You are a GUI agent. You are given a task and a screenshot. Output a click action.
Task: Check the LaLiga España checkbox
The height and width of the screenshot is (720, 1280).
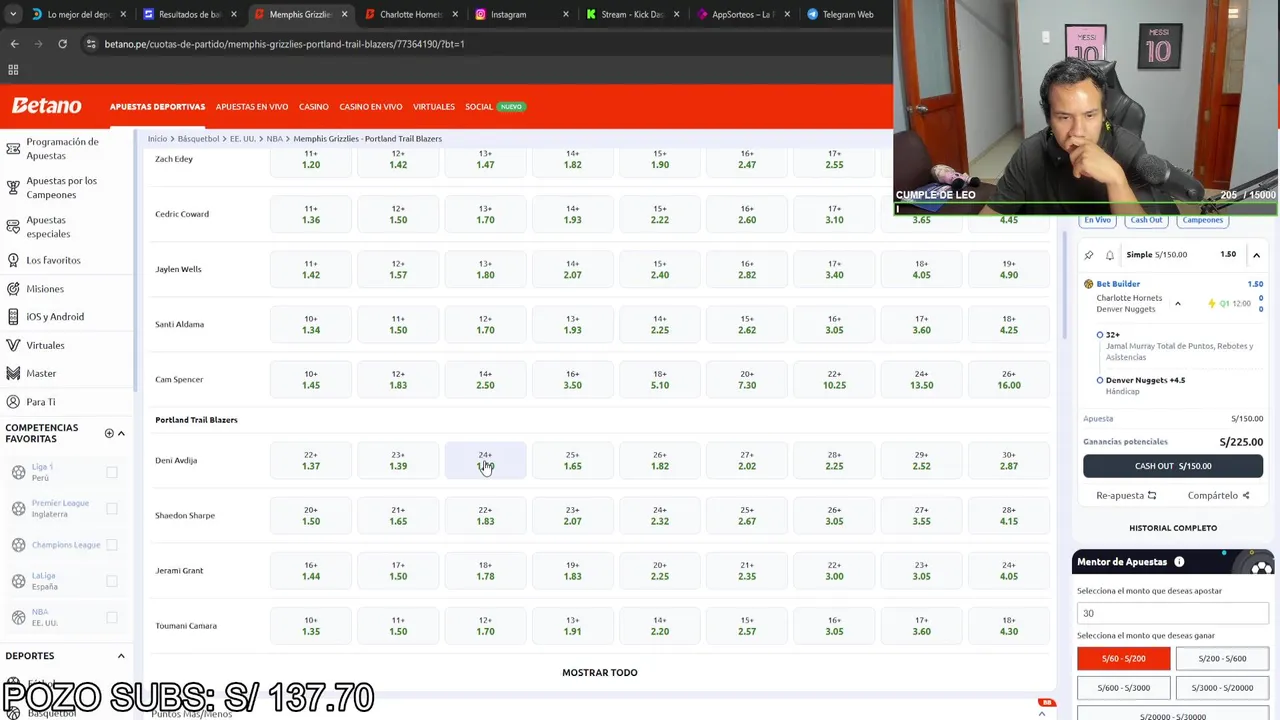pos(112,581)
